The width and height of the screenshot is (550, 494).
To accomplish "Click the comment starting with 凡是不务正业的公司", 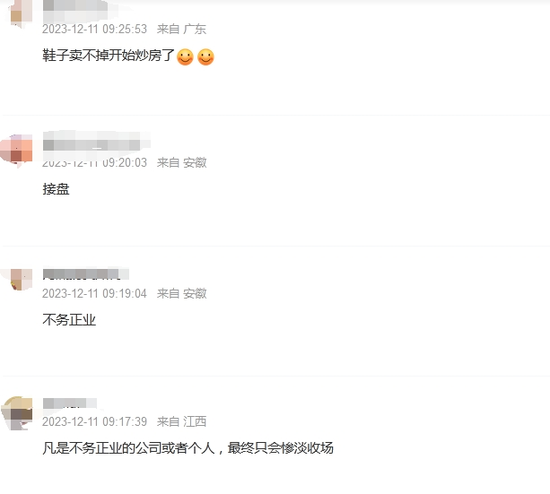I will click(x=188, y=448).
